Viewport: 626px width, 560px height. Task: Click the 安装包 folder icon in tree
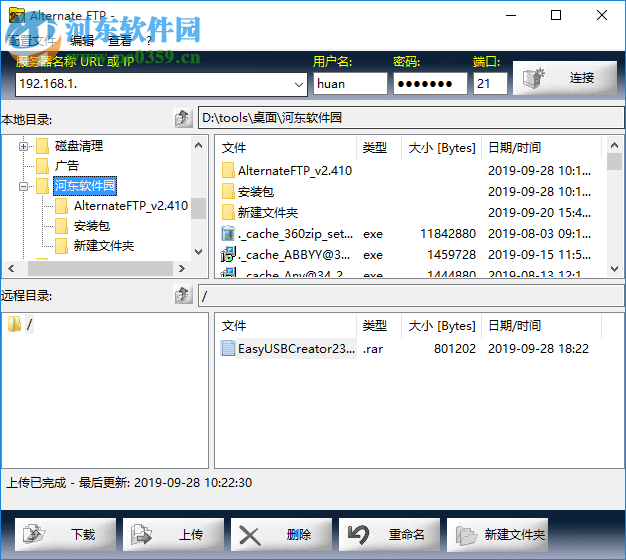61,226
